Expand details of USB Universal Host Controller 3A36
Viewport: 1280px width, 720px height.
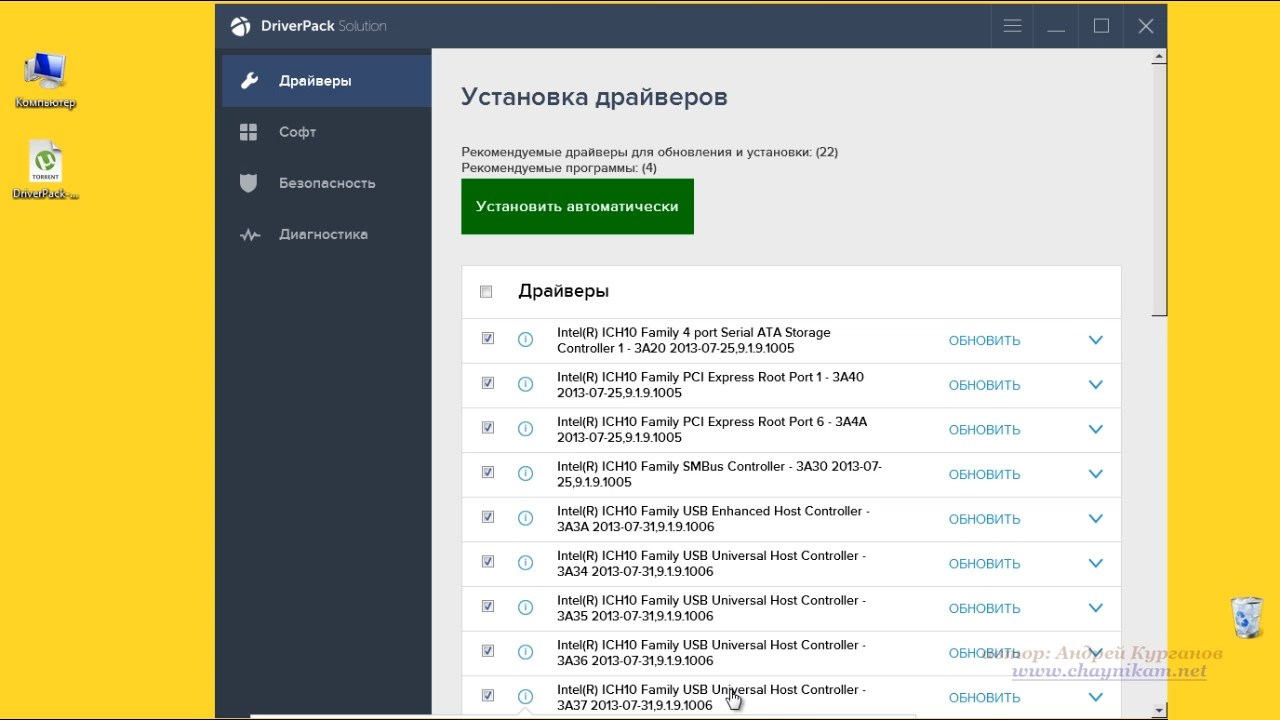point(1095,652)
